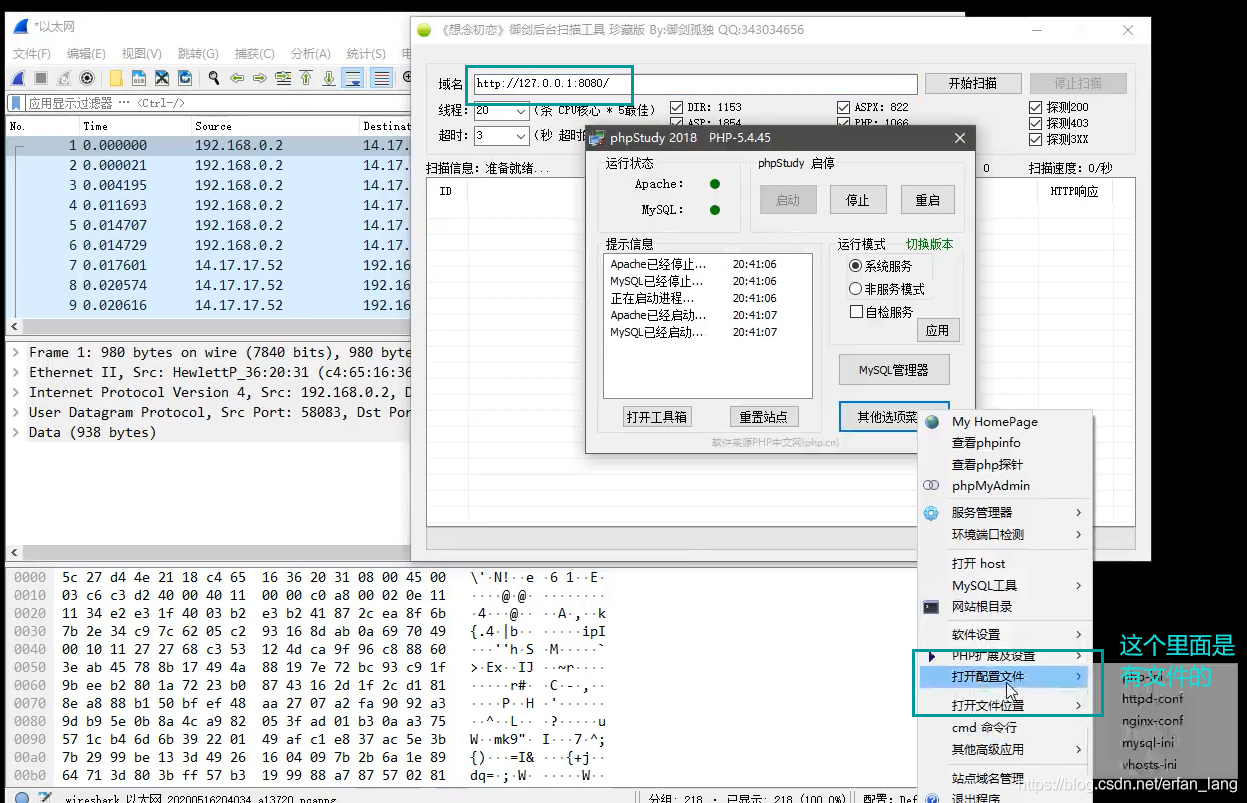This screenshot has height=803, width=1247.
Task: Click 打开工具箱 button
Action: (x=656, y=417)
